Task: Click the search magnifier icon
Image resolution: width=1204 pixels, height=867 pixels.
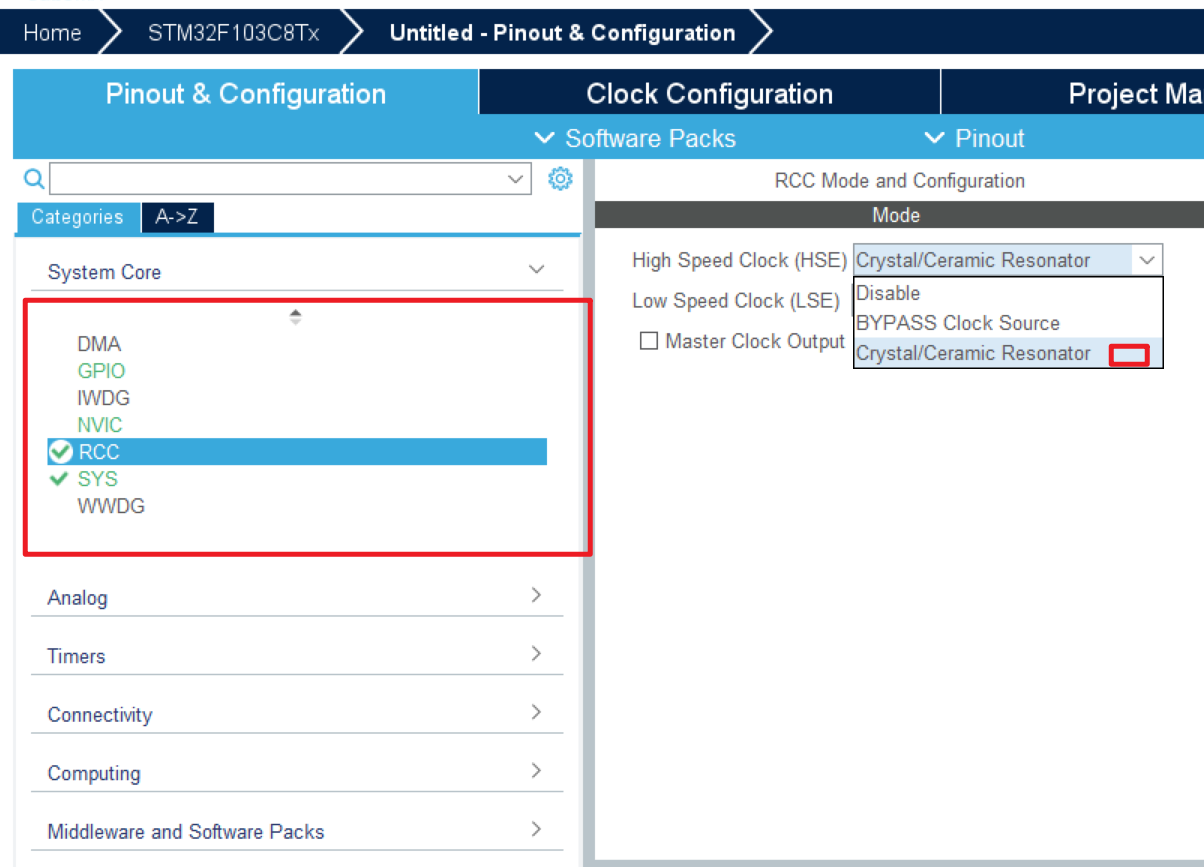Action: coord(33,179)
